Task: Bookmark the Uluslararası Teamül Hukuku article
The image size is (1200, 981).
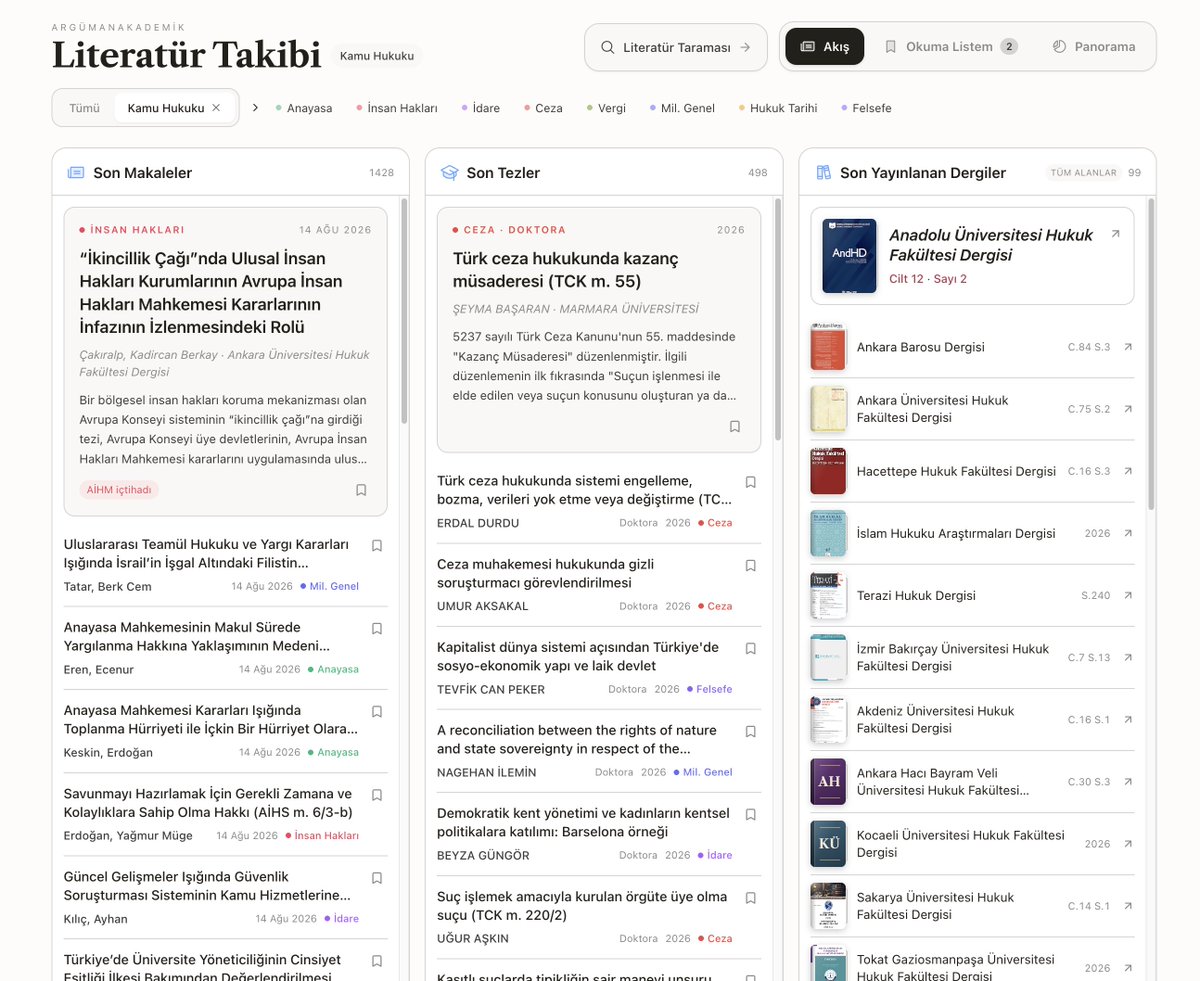Action: click(x=377, y=546)
